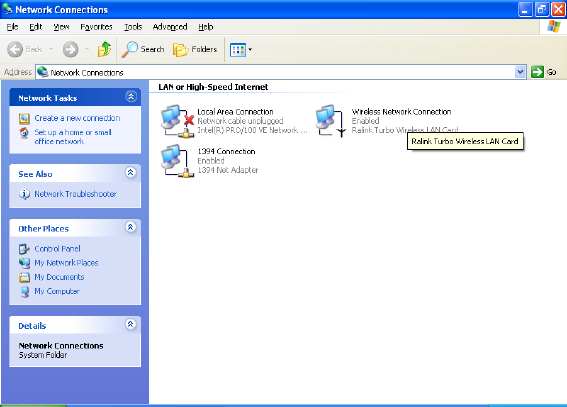This screenshot has height=407, width=567.
Task: Select the 1394 Connection icon
Action: [178, 161]
